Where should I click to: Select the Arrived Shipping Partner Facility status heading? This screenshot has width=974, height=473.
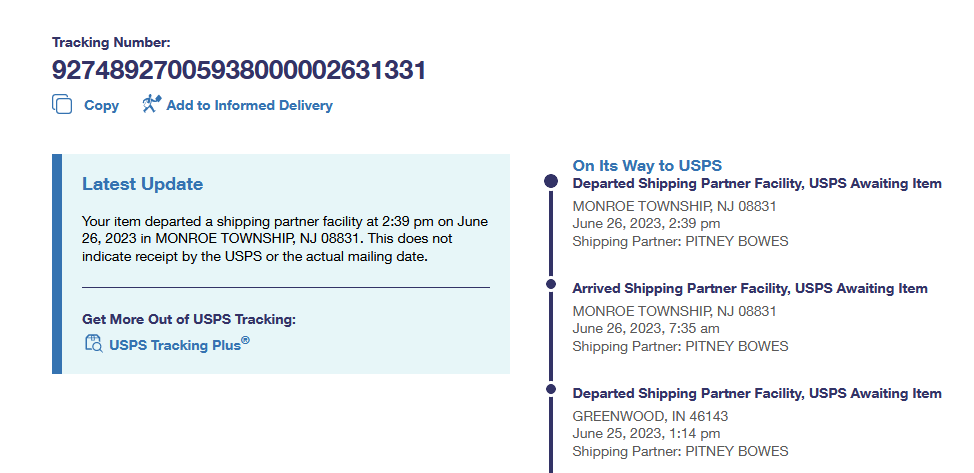pos(750,288)
